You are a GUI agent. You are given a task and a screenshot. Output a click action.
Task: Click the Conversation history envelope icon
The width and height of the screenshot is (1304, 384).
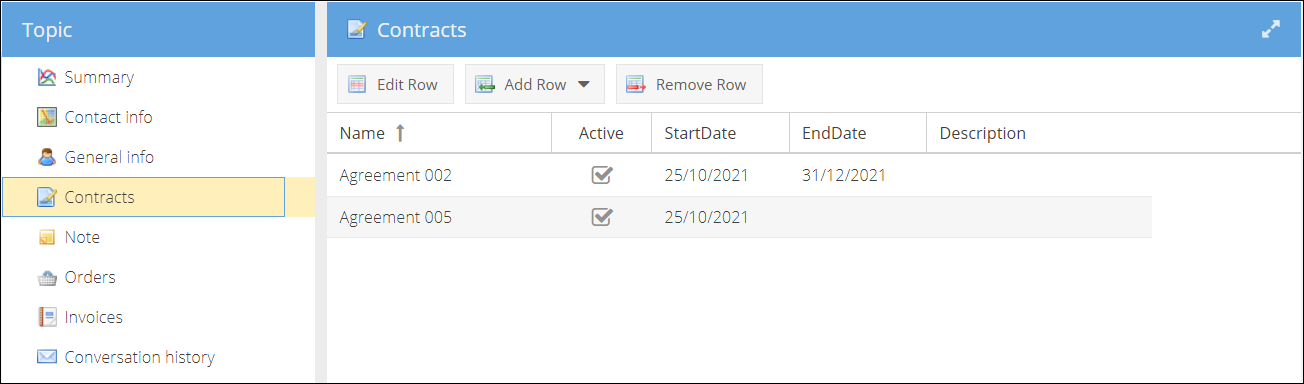click(47, 357)
